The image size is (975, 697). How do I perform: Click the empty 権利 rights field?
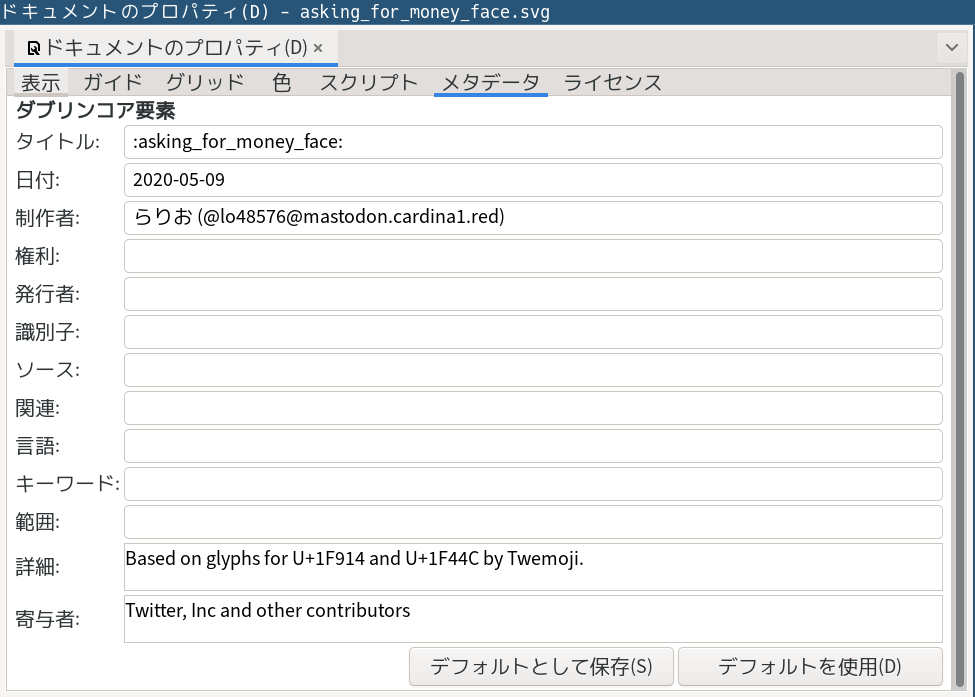point(532,256)
